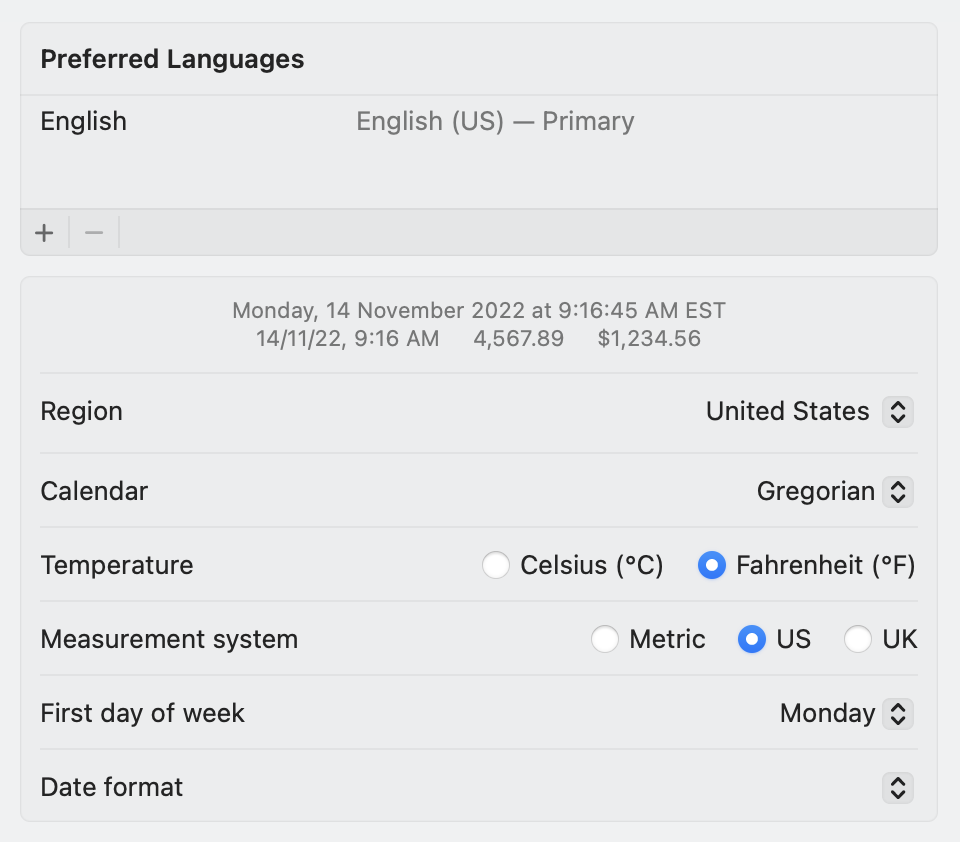Open the Calendar dropdown showing Gregorian
The image size is (960, 842).
[816, 492]
